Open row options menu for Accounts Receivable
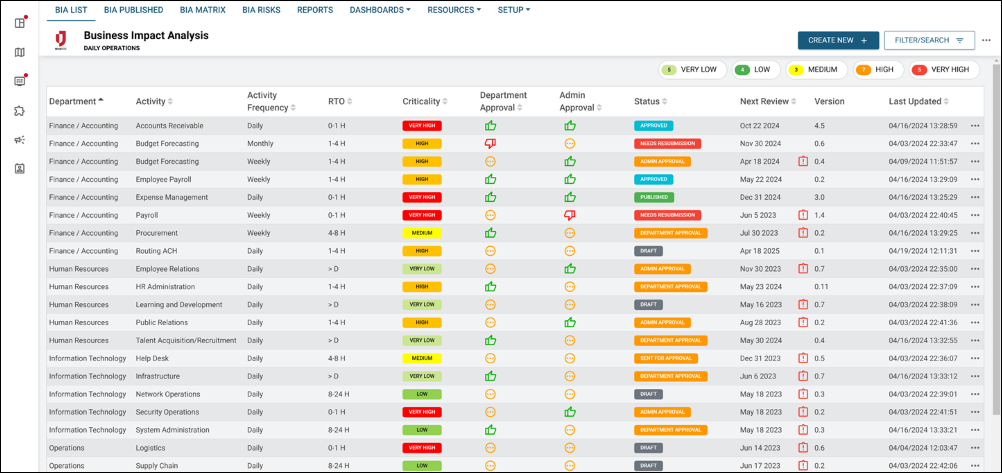Viewport: 1002px width, 473px height. [975, 126]
